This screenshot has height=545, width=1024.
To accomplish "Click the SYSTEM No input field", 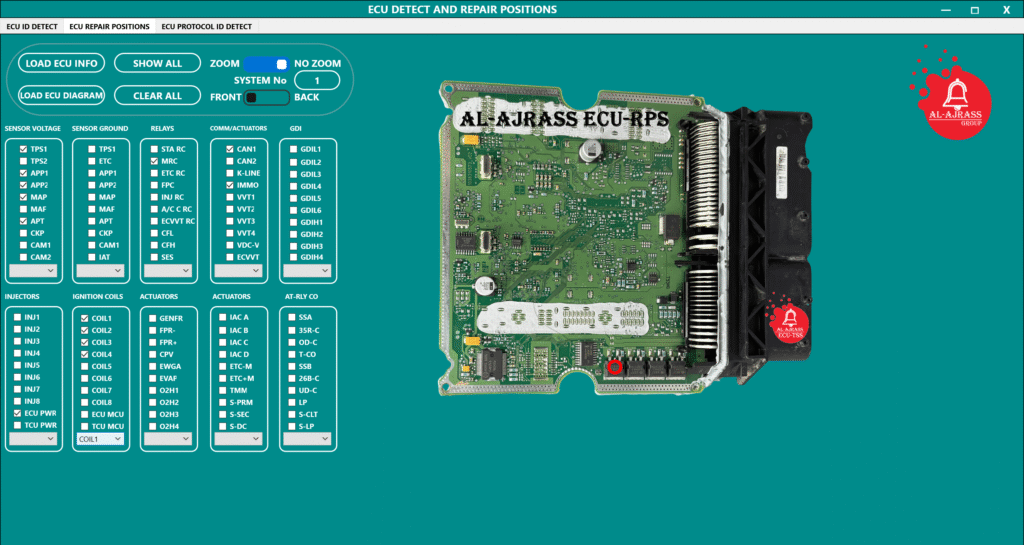I will click(x=317, y=80).
